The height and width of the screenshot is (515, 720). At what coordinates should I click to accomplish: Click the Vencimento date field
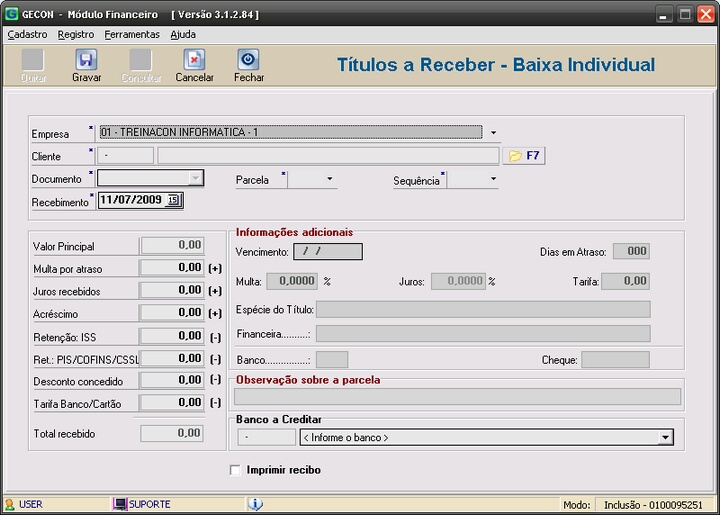(328, 252)
